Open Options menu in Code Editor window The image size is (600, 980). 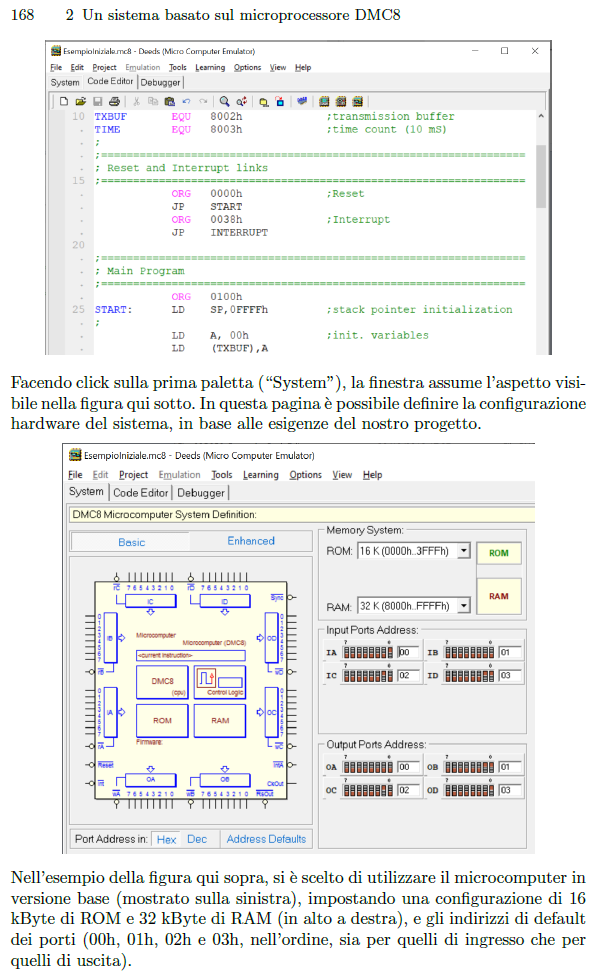pyautogui.click(x=248, y=68)
